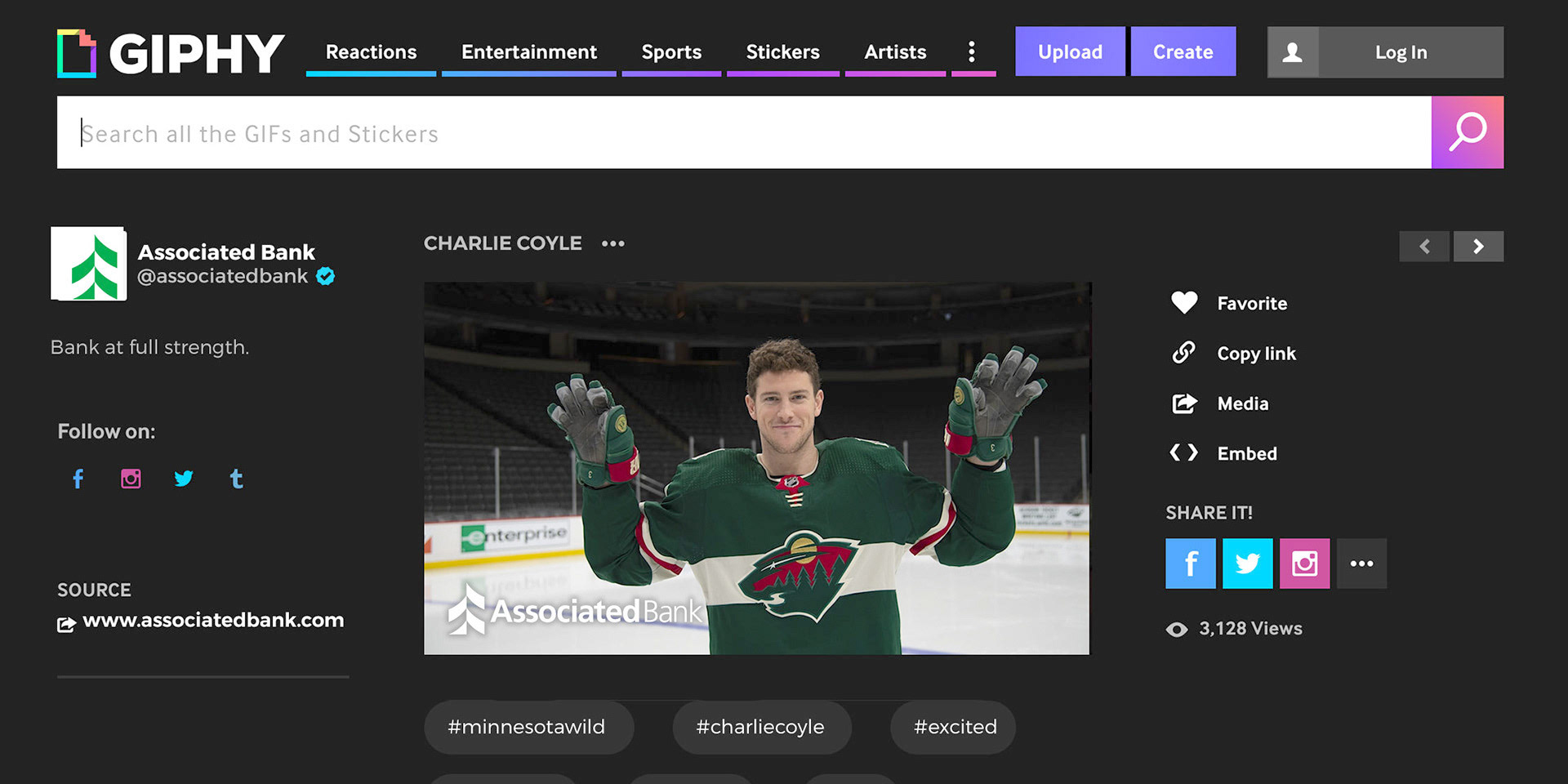The width and height of the screenshot is (1568, 784).
Task: Open the Embed option
Action: pos(1247,454)
